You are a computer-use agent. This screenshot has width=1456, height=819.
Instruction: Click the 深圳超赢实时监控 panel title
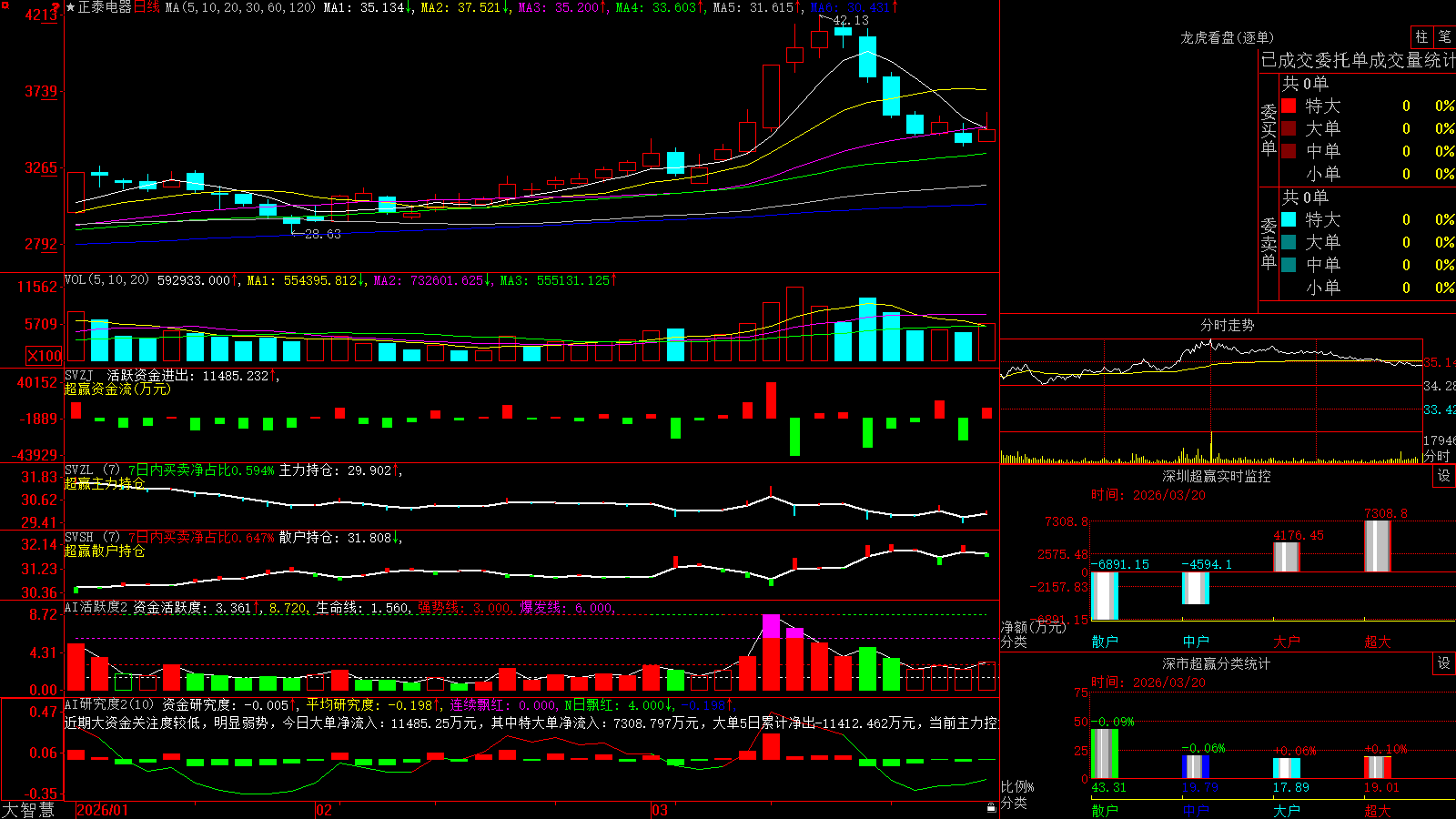[1217, 476]
